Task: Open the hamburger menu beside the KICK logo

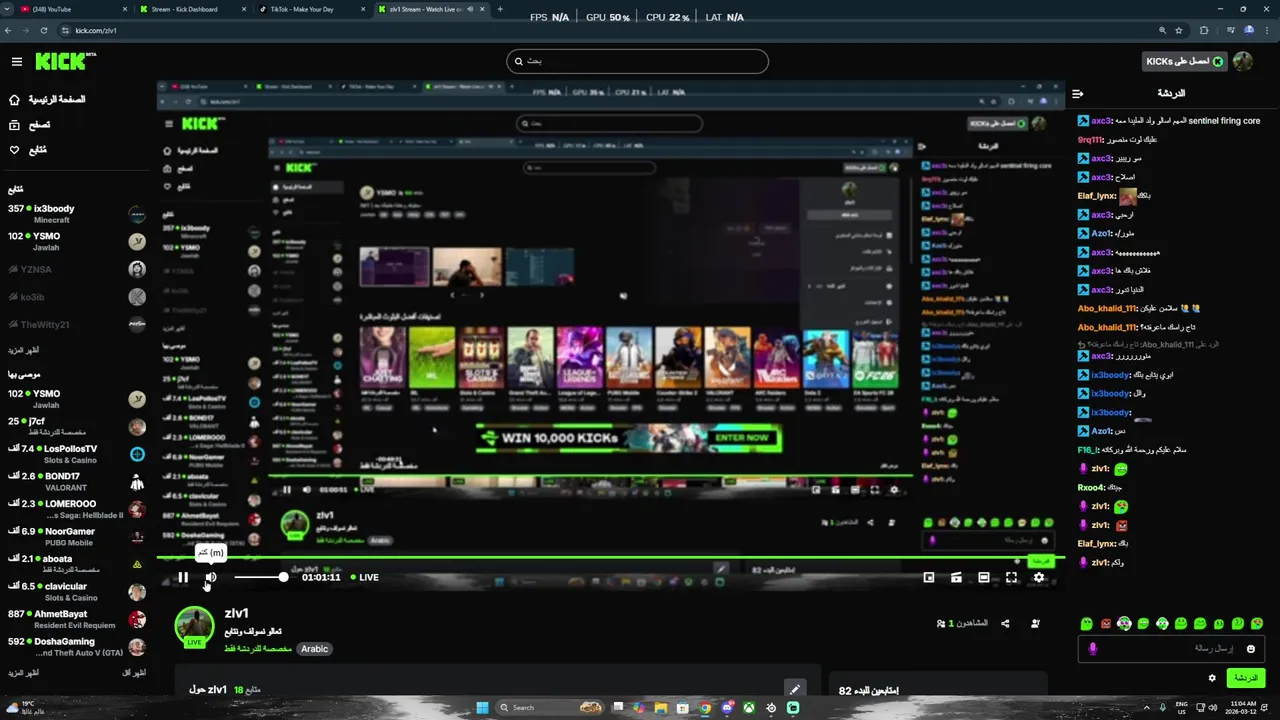Action: coord(17,61)
